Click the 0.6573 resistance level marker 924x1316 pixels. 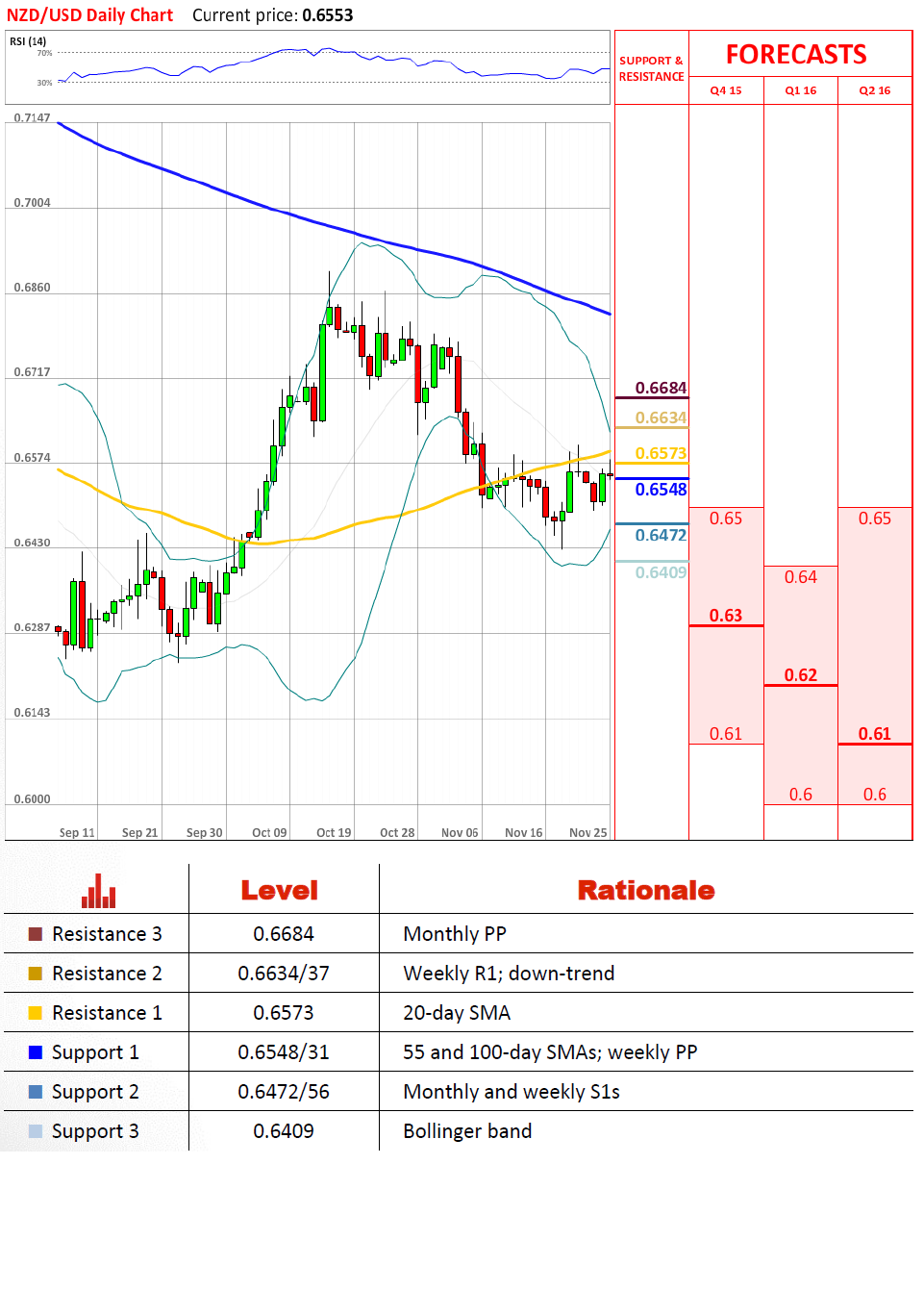661,453
